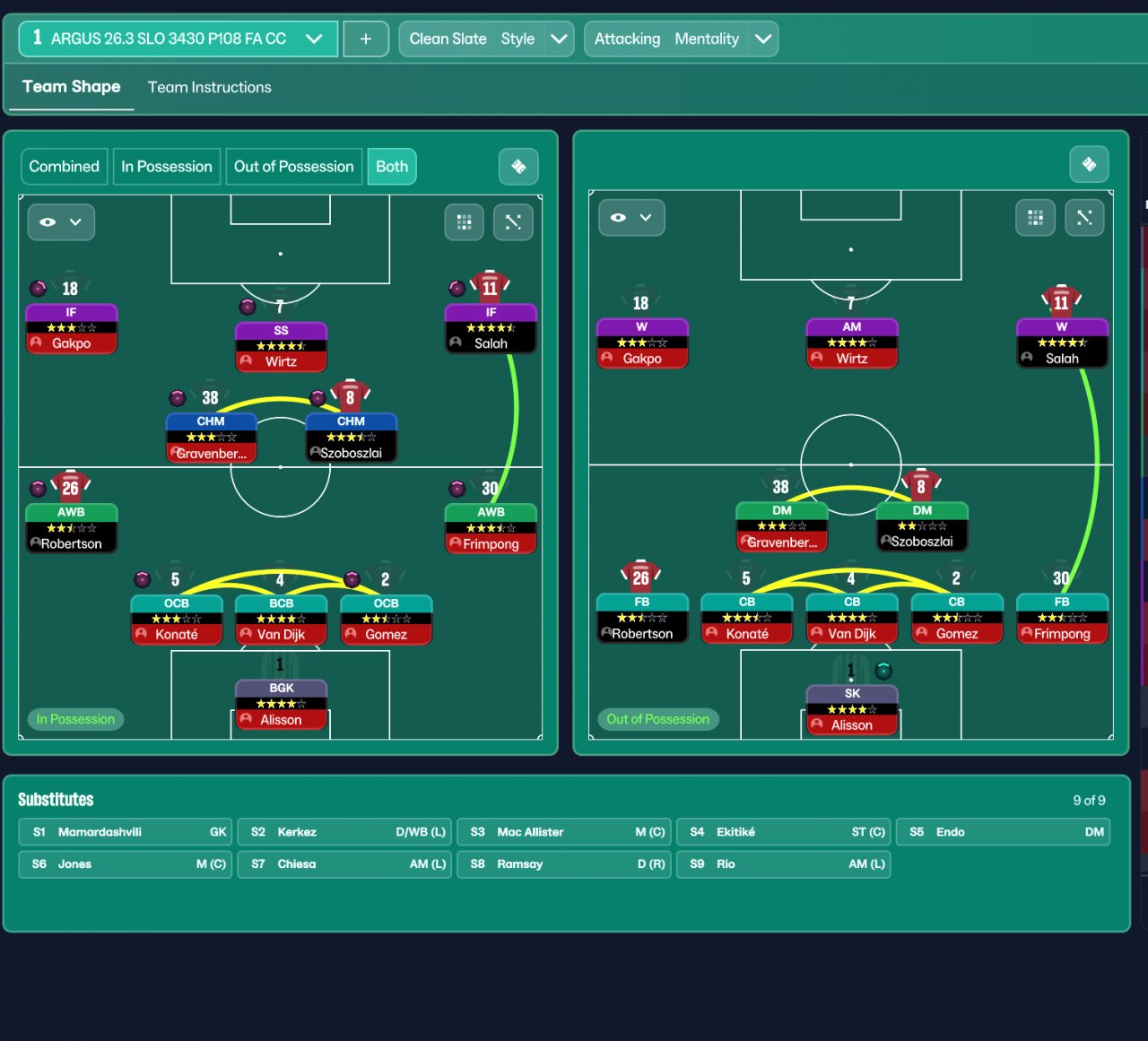Open the grid view icon on the Out of Possession pitch

(x=1035, y=217)
